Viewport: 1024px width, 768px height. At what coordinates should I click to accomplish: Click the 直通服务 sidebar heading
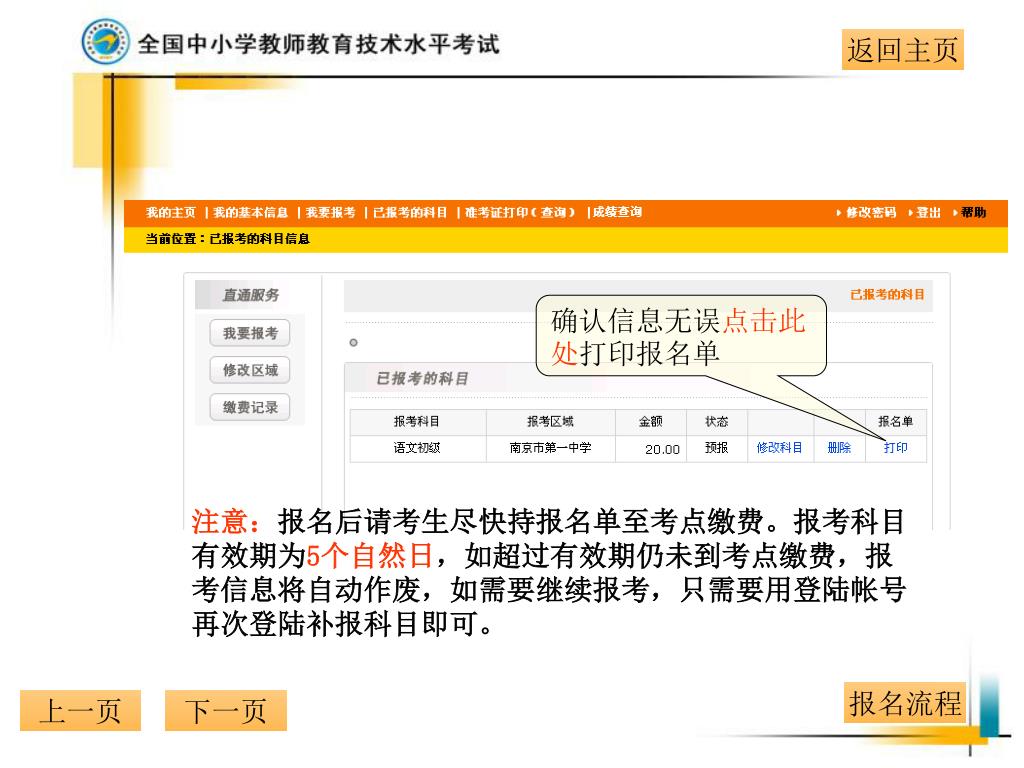pyautogui.click(x=250, y=295)
